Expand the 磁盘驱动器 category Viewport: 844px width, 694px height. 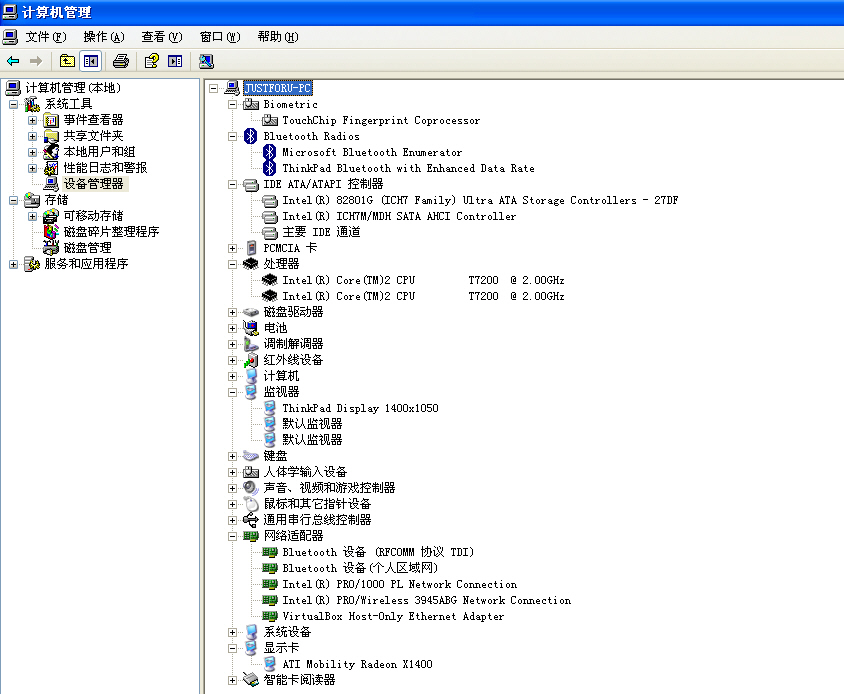click(233, 312)
